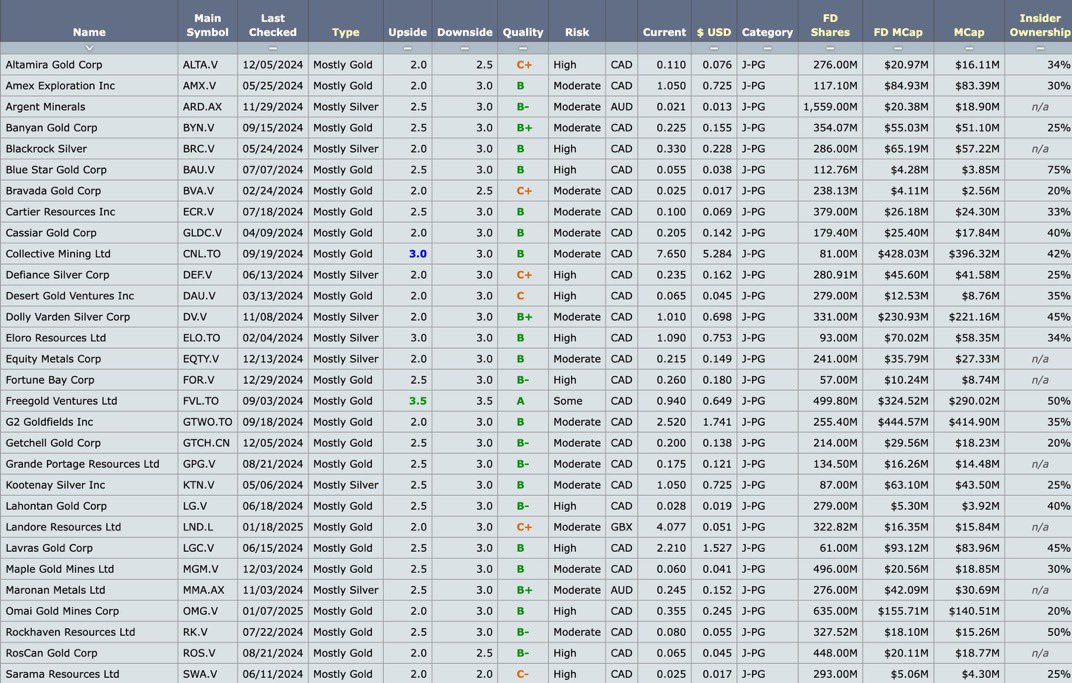
Task: Click the sort marker under Last Checked
Action: click(x=273, y=48)
